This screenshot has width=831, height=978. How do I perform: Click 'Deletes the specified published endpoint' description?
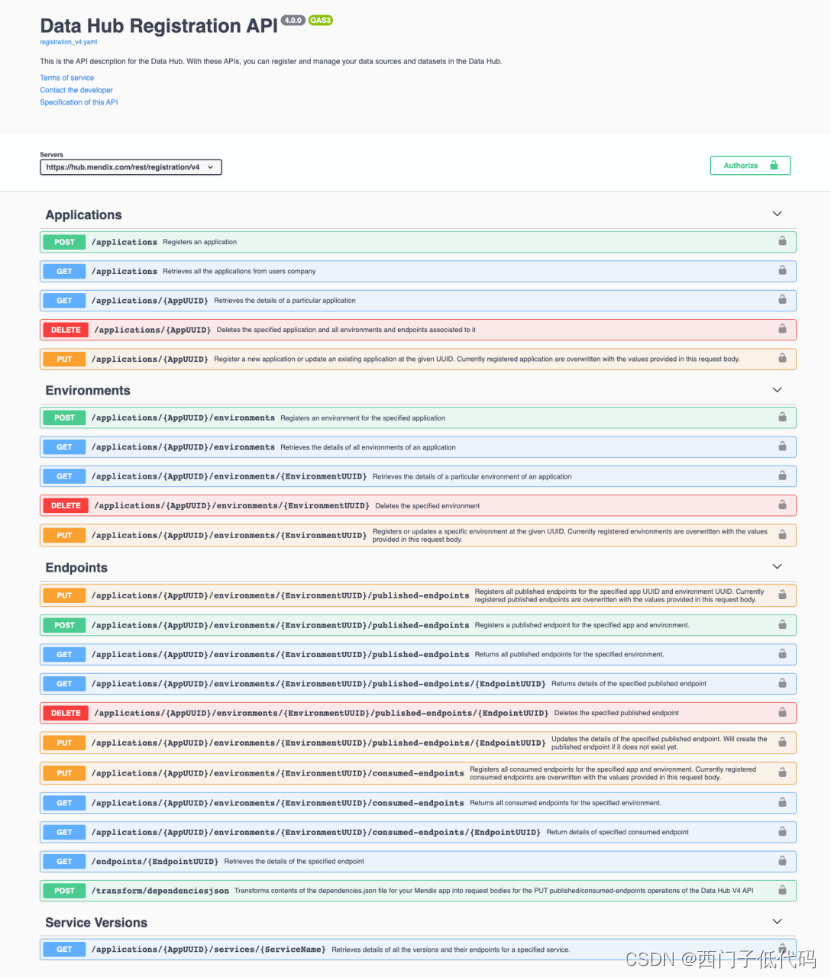coord(616,713)
